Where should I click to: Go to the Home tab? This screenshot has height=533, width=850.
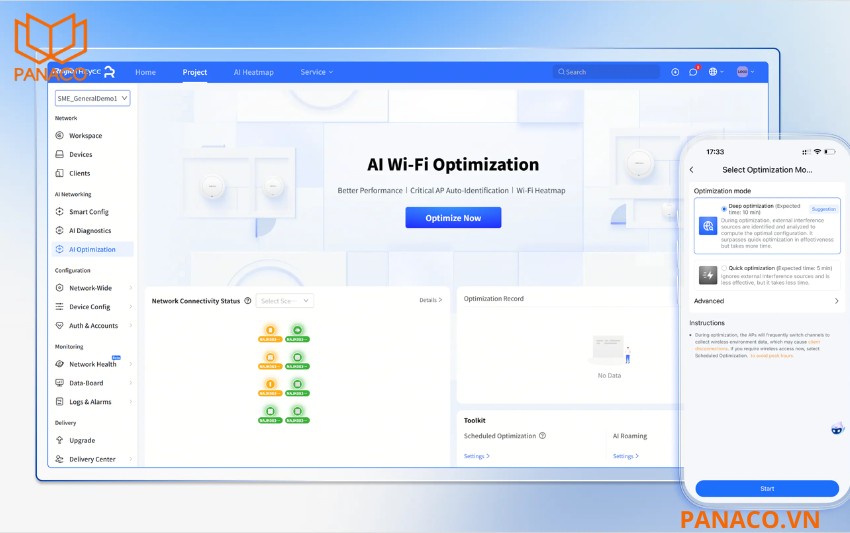click(145, 72)
